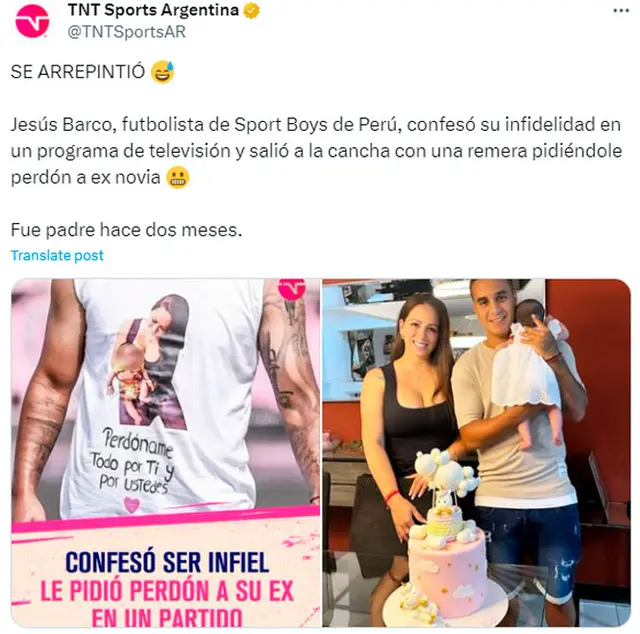
Task: Click the Fue padre hace dos meses line
Action: [127, 230]
